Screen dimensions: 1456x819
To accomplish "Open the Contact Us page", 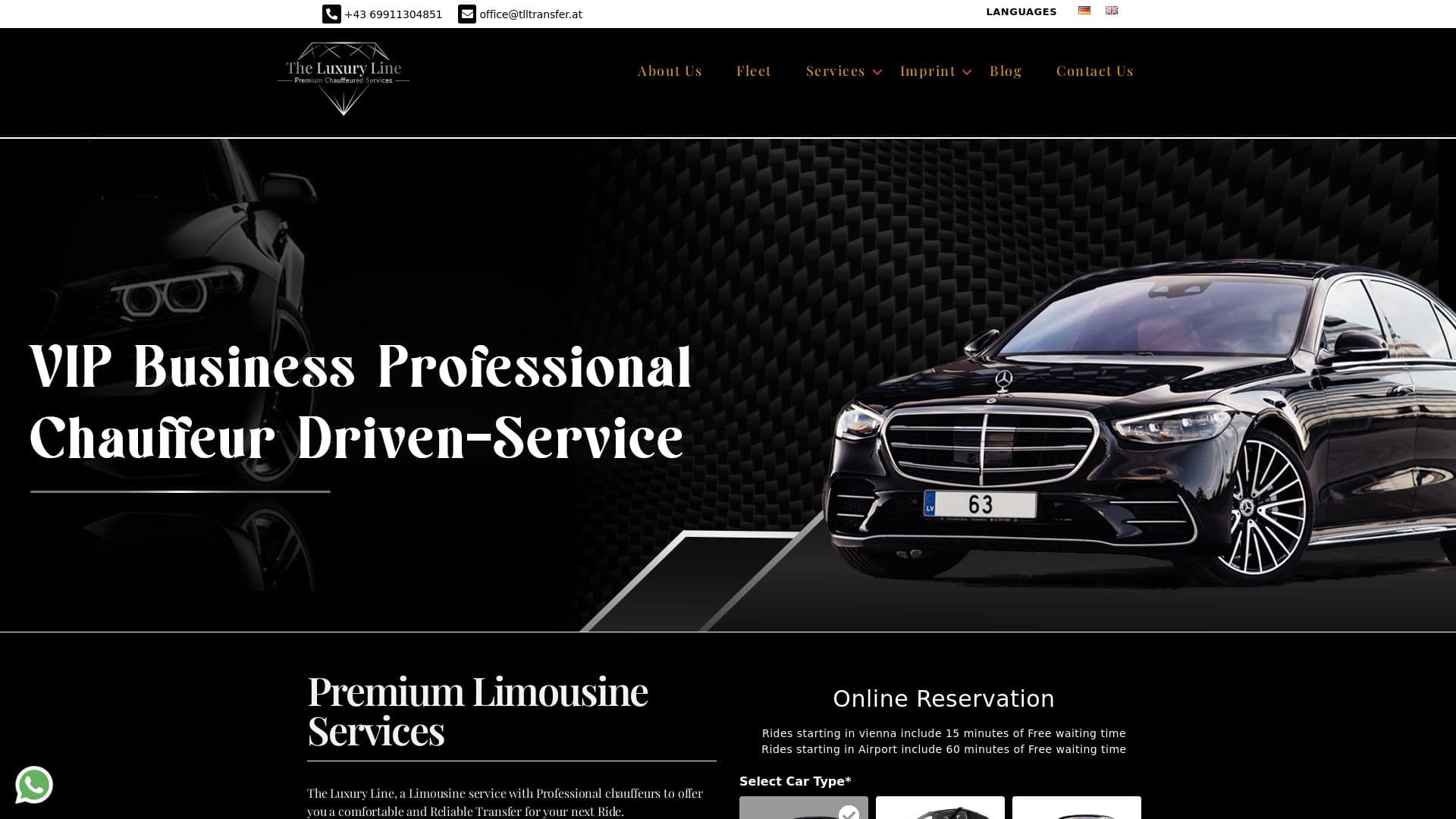I will pos(1094,71).
